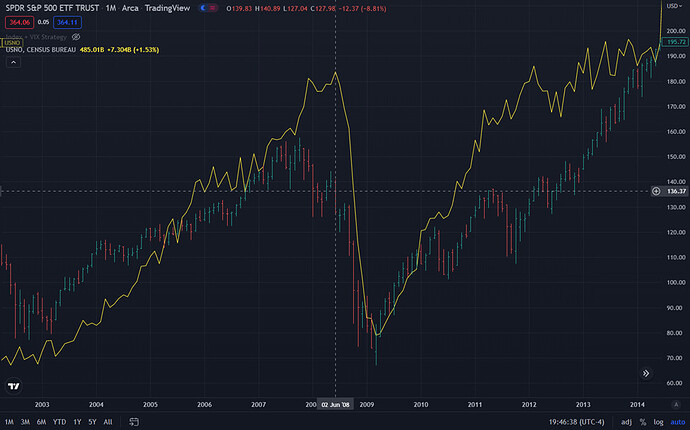Click the round A auto-fit button below price axis
Screen dimensions: 690x430
pos(676,404)
